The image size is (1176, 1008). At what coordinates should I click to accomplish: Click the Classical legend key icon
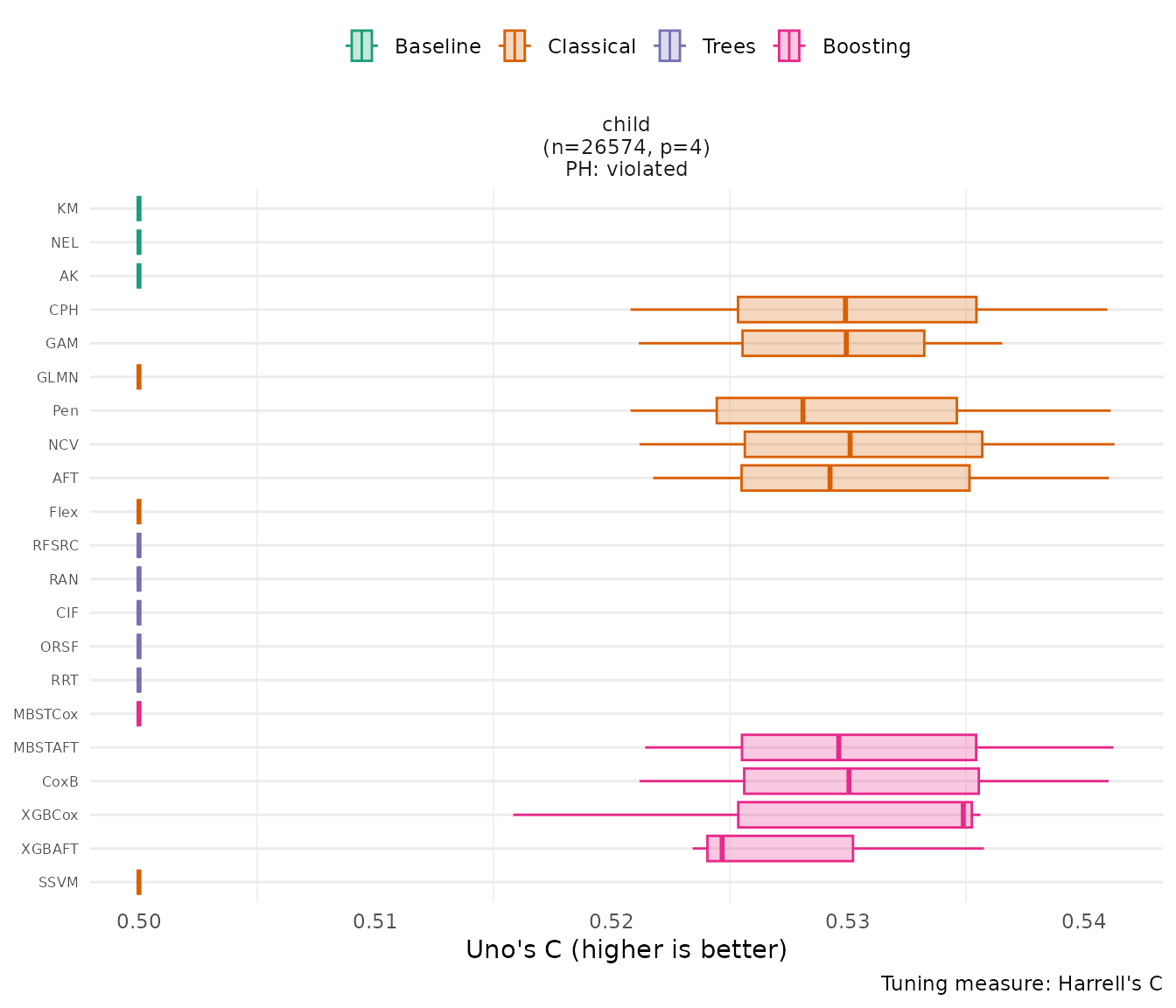pos(514,46)
